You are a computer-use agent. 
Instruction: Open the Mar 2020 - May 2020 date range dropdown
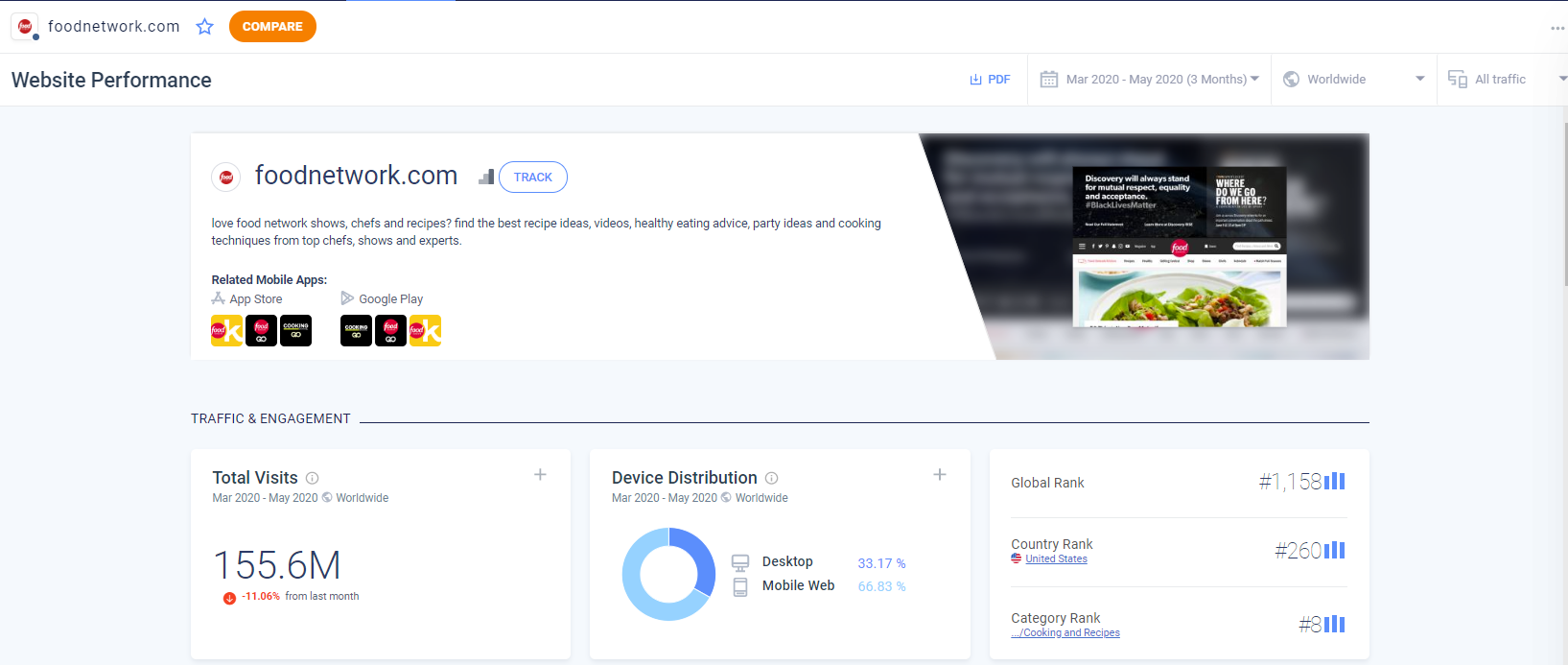(1150, 79)
